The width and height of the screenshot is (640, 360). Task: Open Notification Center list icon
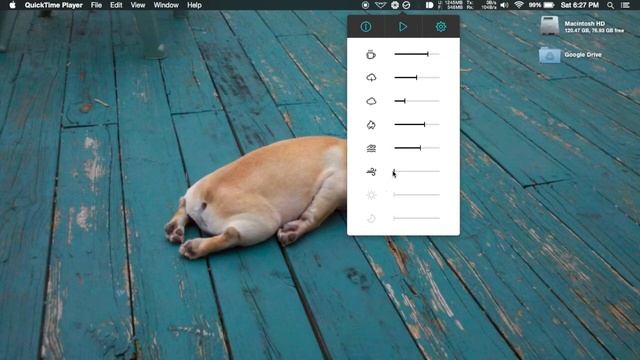point(625,5)
